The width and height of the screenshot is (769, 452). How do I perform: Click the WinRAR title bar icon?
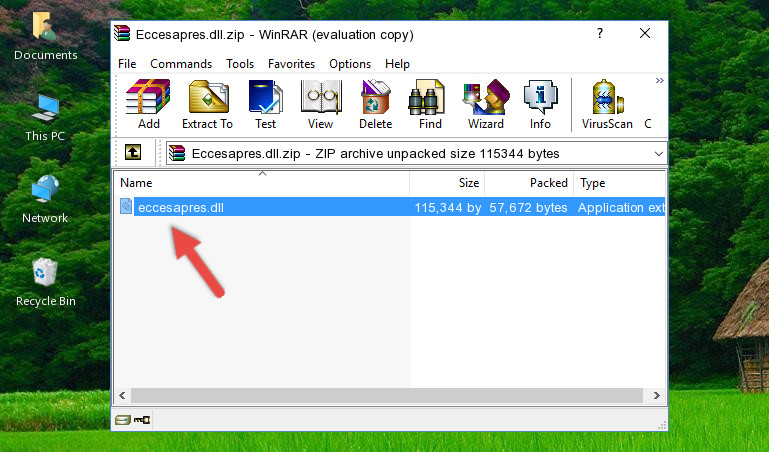pyautogui.click(x=122, y=33)
